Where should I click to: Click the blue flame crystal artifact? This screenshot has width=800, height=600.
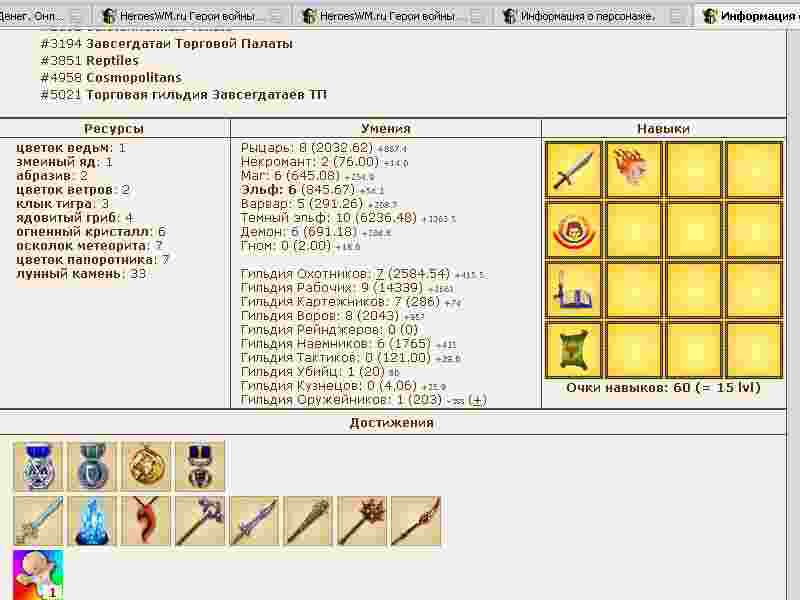point(92,521)
